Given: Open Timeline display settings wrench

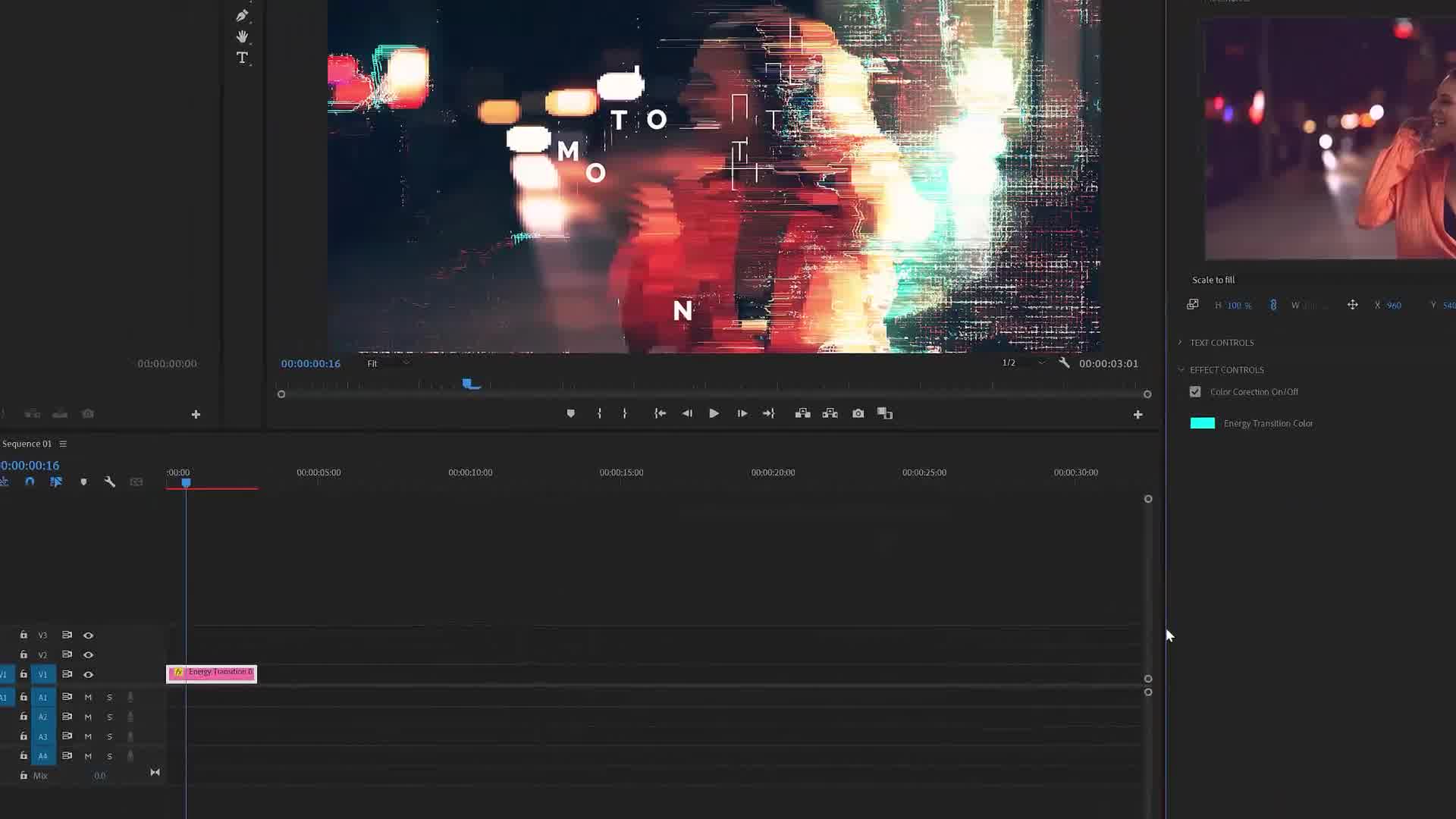Looking at the screenshot, I should pos(110,482).
